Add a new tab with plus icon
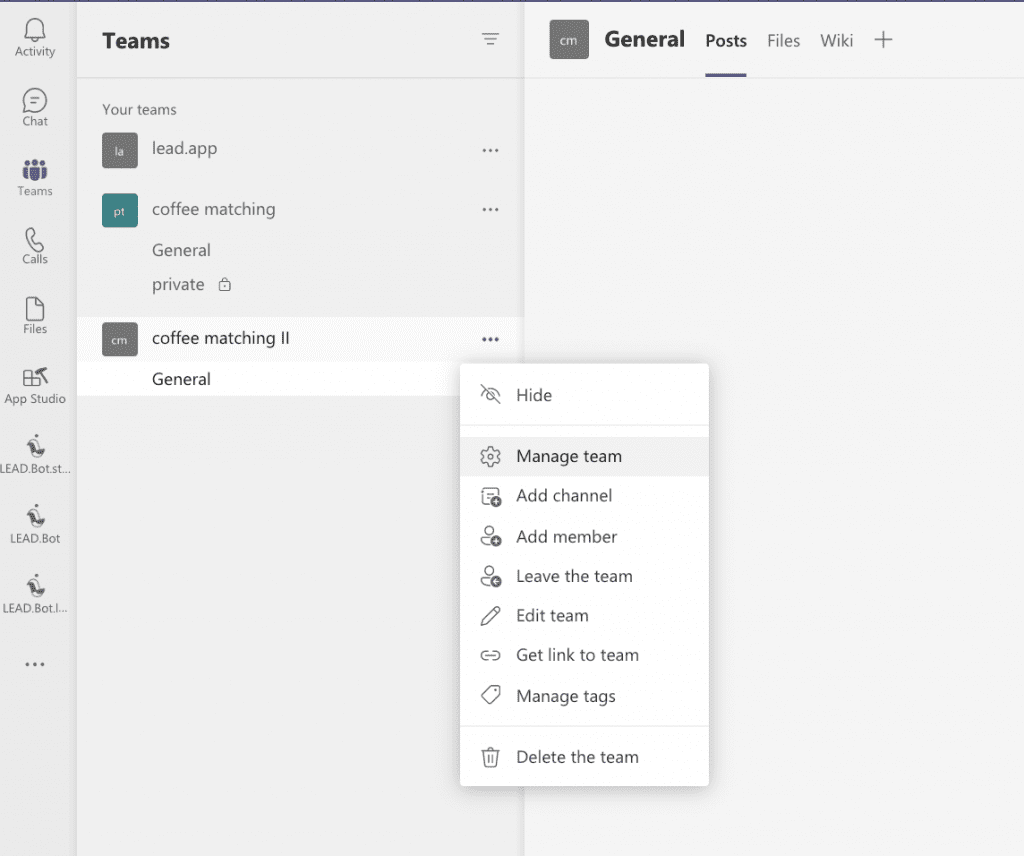Viewport: 1024px width, 856px height. tap(883, 40)
